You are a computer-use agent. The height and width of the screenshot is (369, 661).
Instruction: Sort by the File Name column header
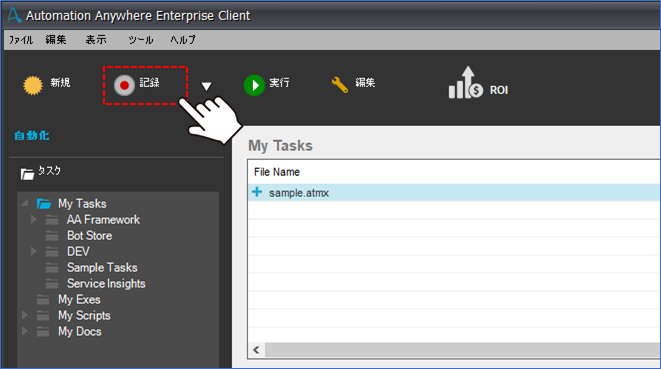[x=277, y=172]
